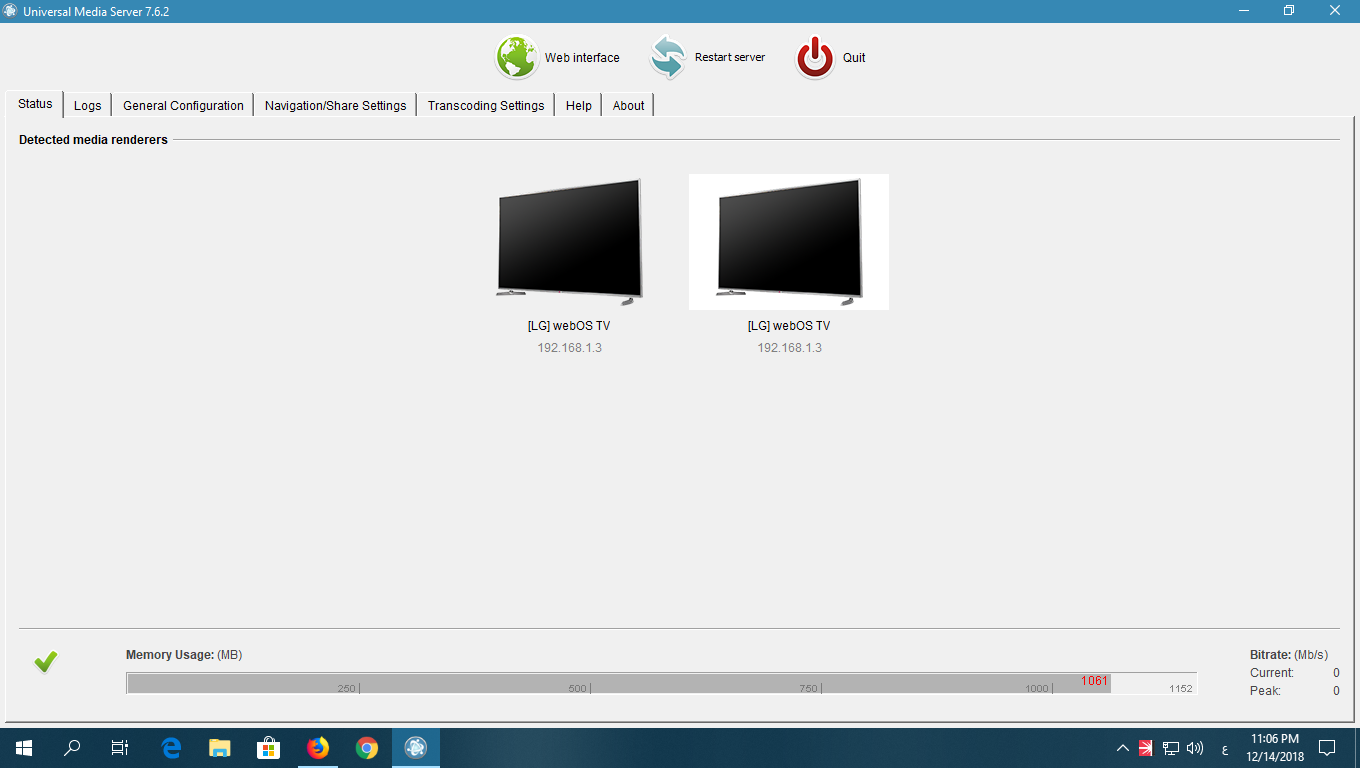Open the General Configuration tab
The height and width of the screenshot is (768, 1360).
pyautogui.click(x=183, y=105)
